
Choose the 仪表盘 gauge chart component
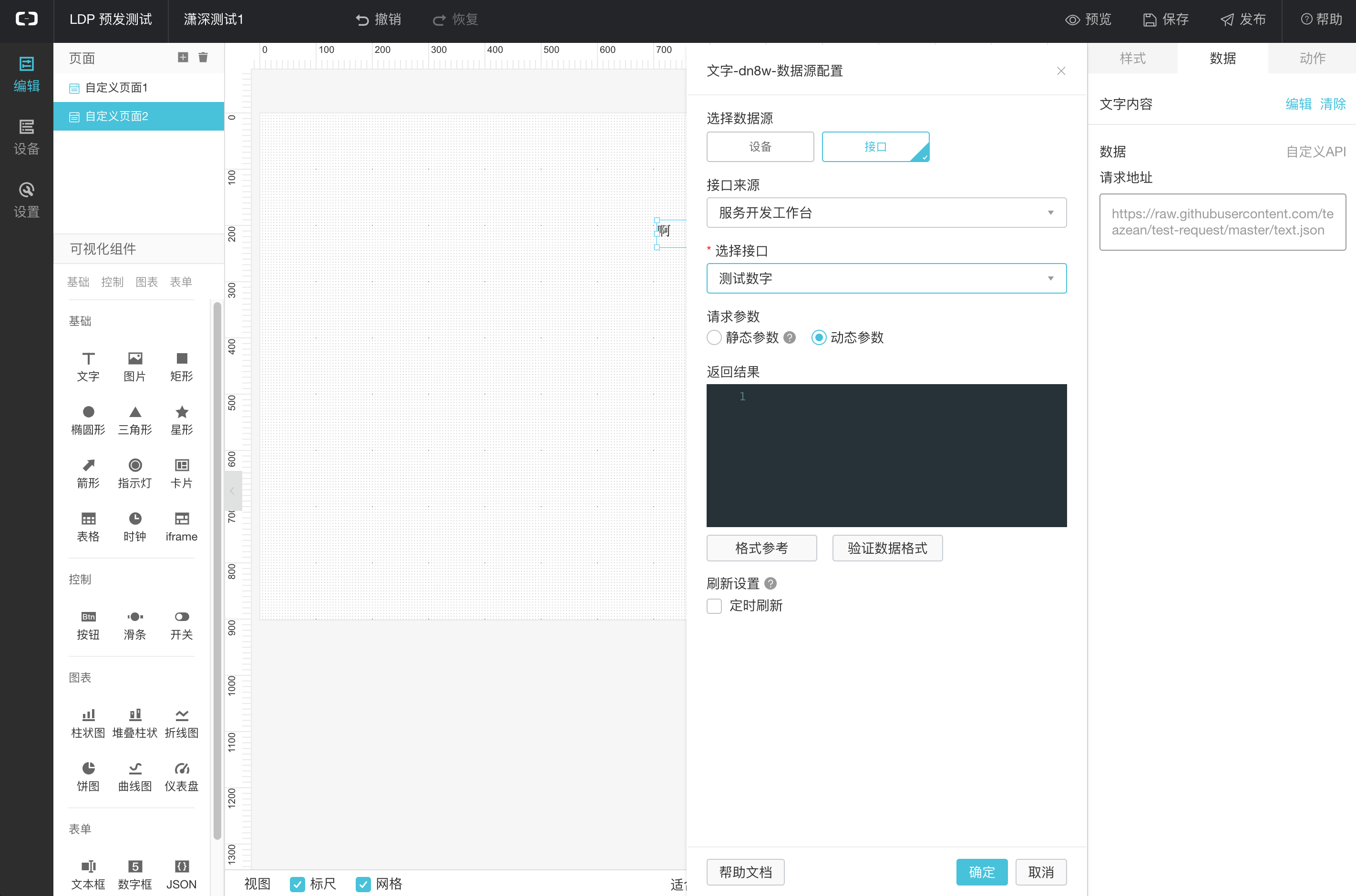181,776
